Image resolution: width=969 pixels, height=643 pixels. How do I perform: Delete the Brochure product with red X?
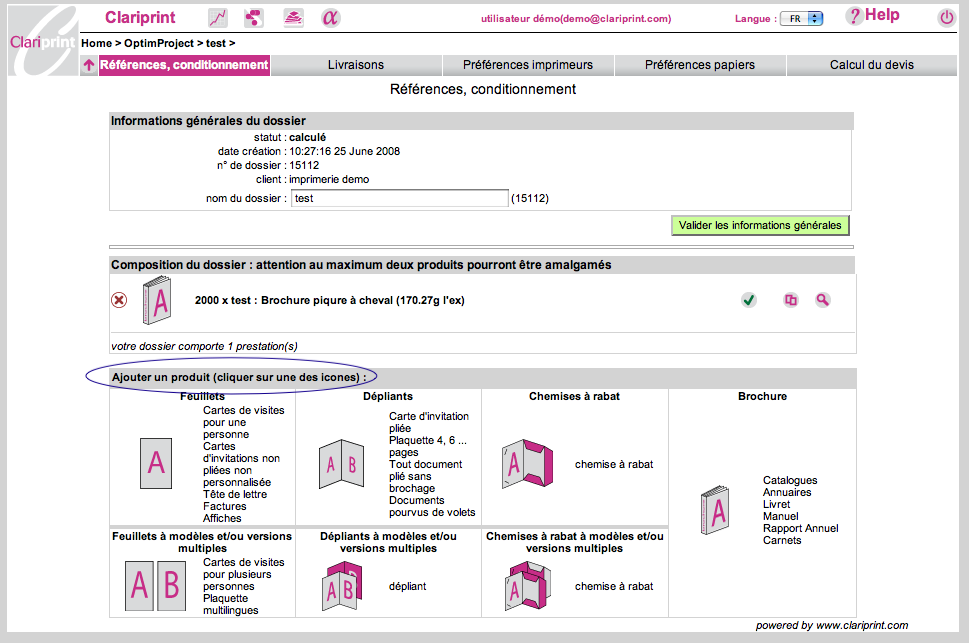click(119, 300)
